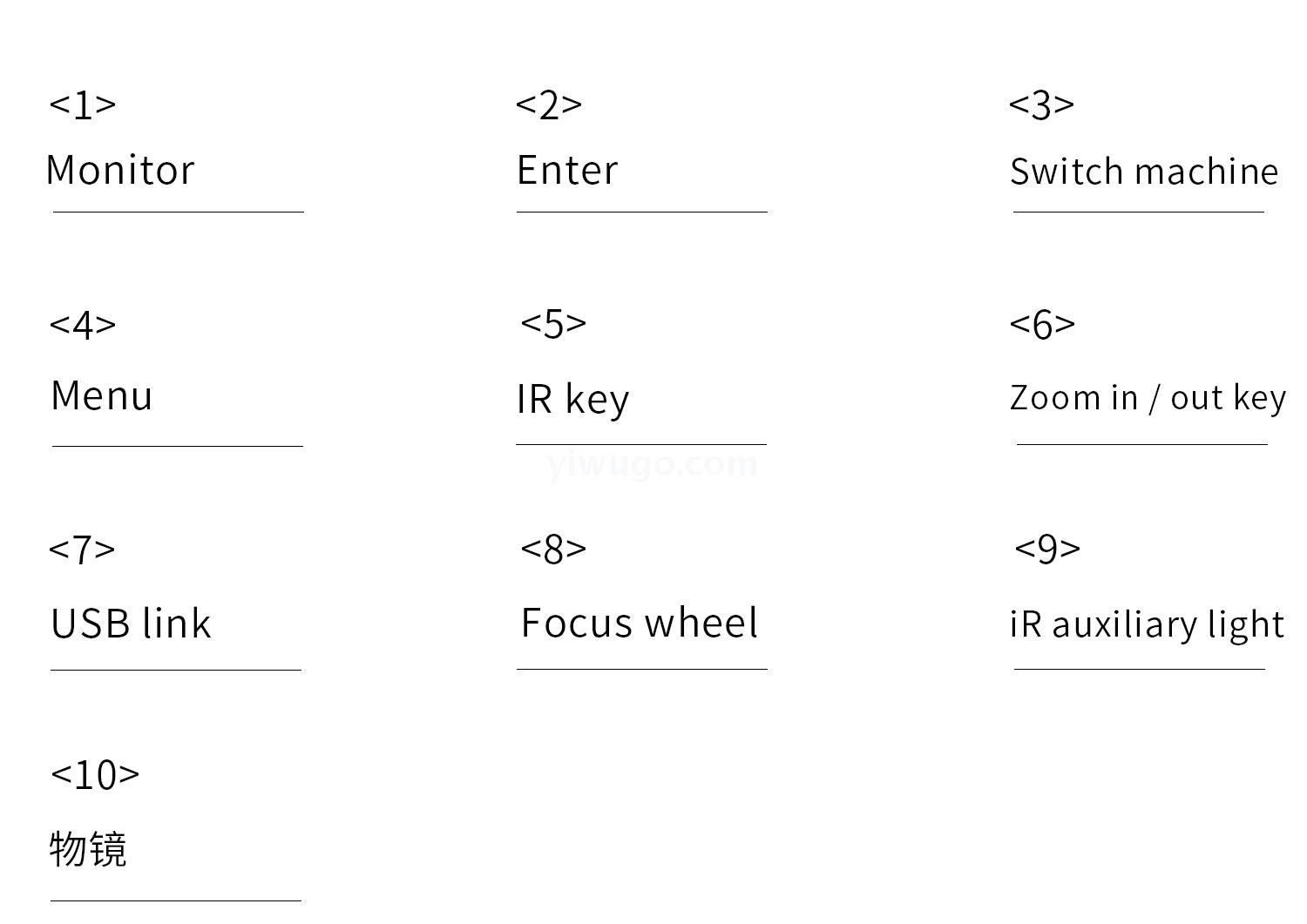This screenshot has height=924, width=1307.
Task: Click the <3> number marker
Action: (x=1041, y=105)
